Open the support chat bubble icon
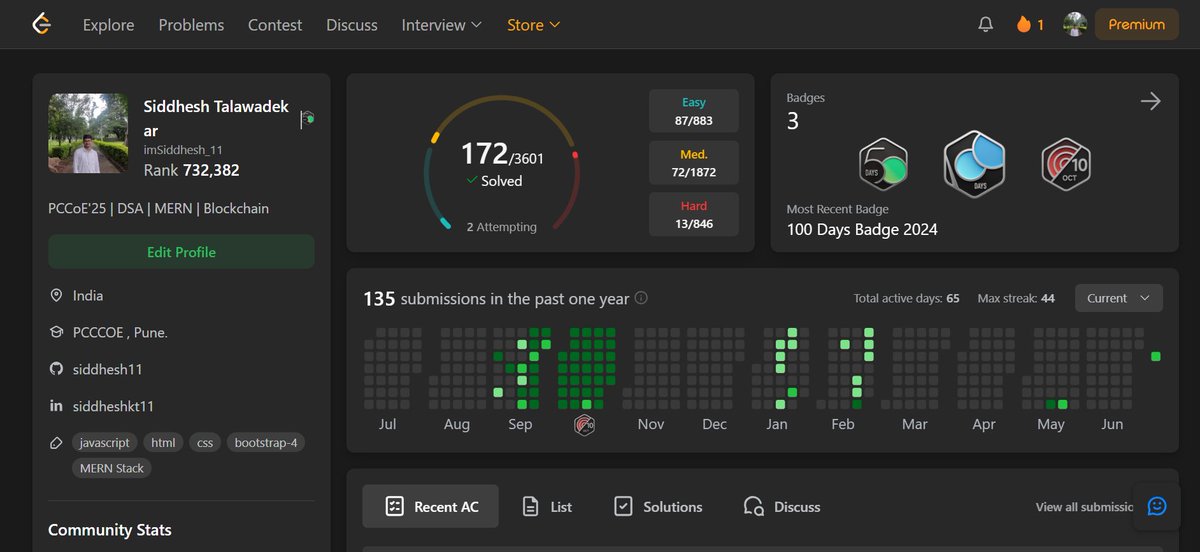The height and width of the screenshot is (552, 1200). point(1157,506)
